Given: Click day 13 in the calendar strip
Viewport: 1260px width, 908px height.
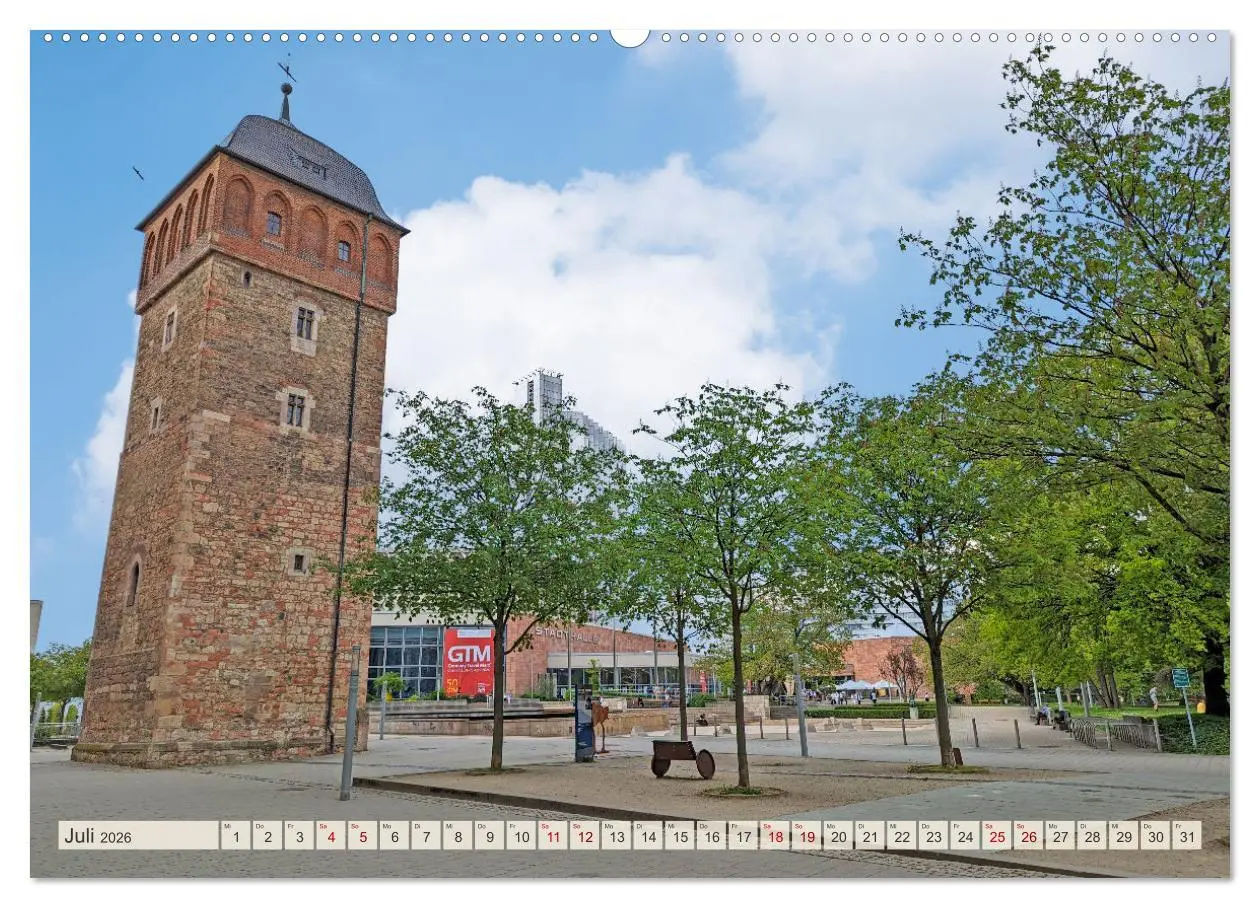Looking at the screenshot, I should point(616,836).
